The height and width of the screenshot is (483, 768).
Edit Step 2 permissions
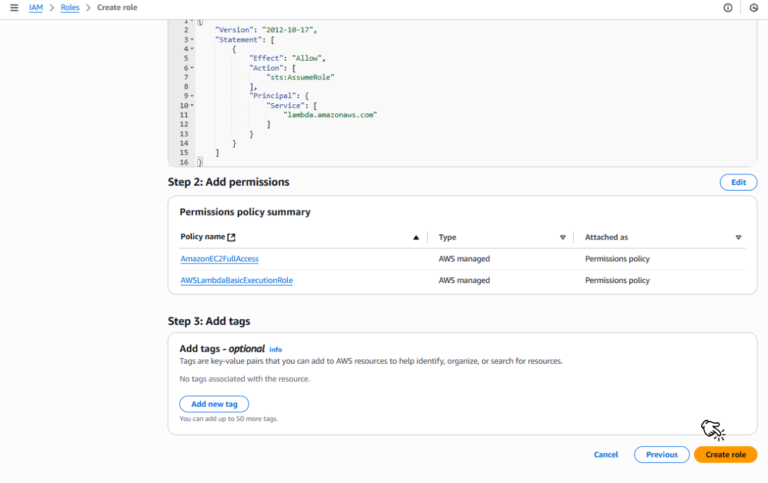(x=738, y=182)
